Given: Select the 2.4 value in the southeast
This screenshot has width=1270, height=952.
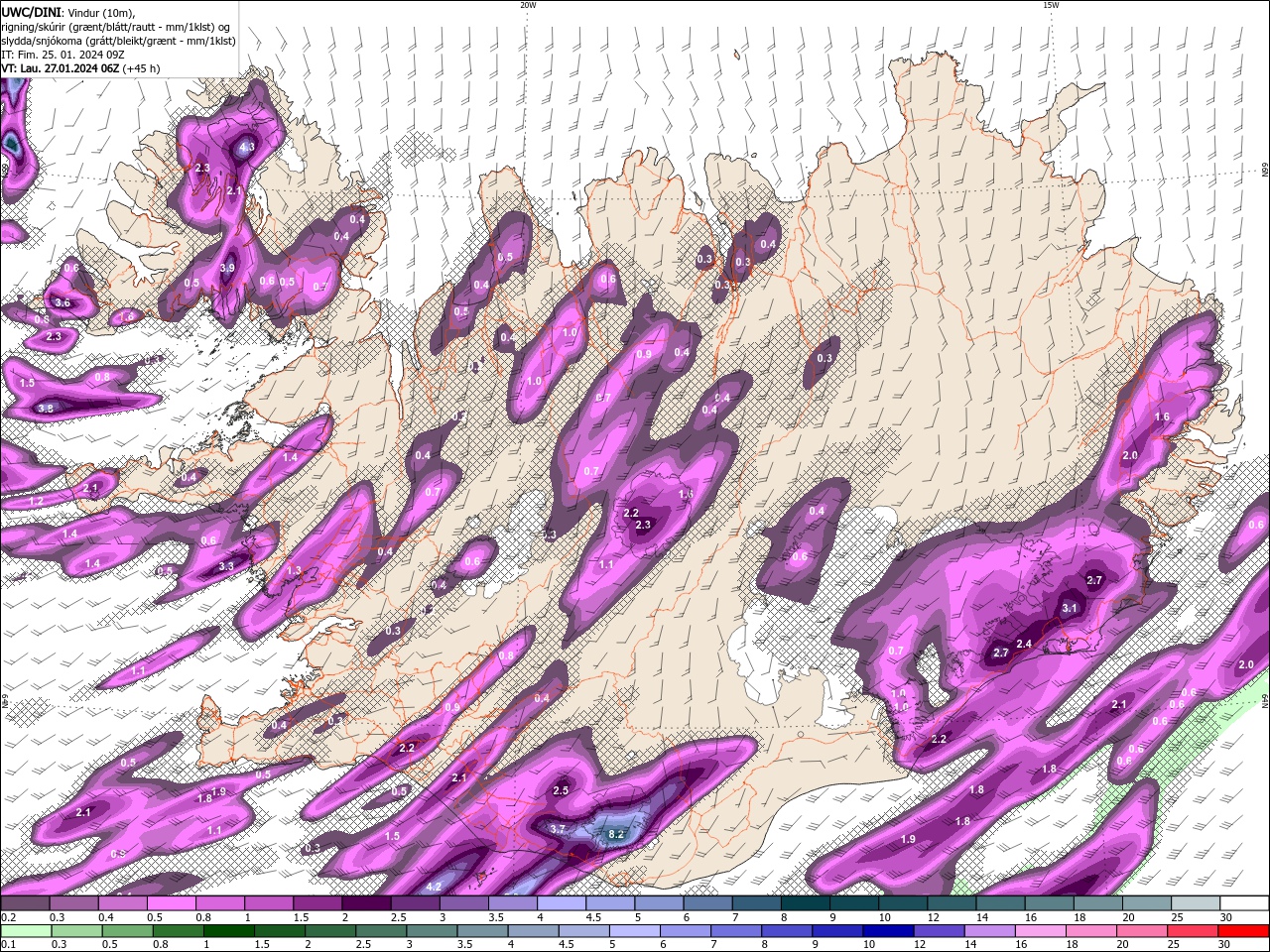Looking at the screenshot, I should pyautogui.click(x=1024, y=644).
